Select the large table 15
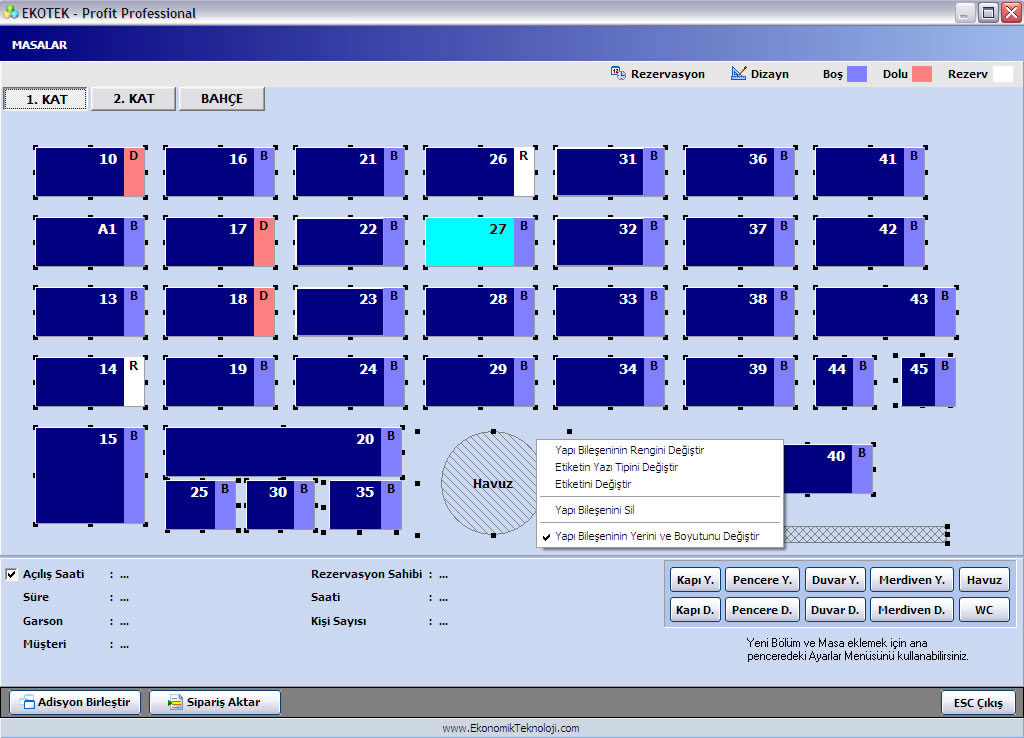Screen dimensions: 1024x738 pyautogui.click(x=90, y=475)
